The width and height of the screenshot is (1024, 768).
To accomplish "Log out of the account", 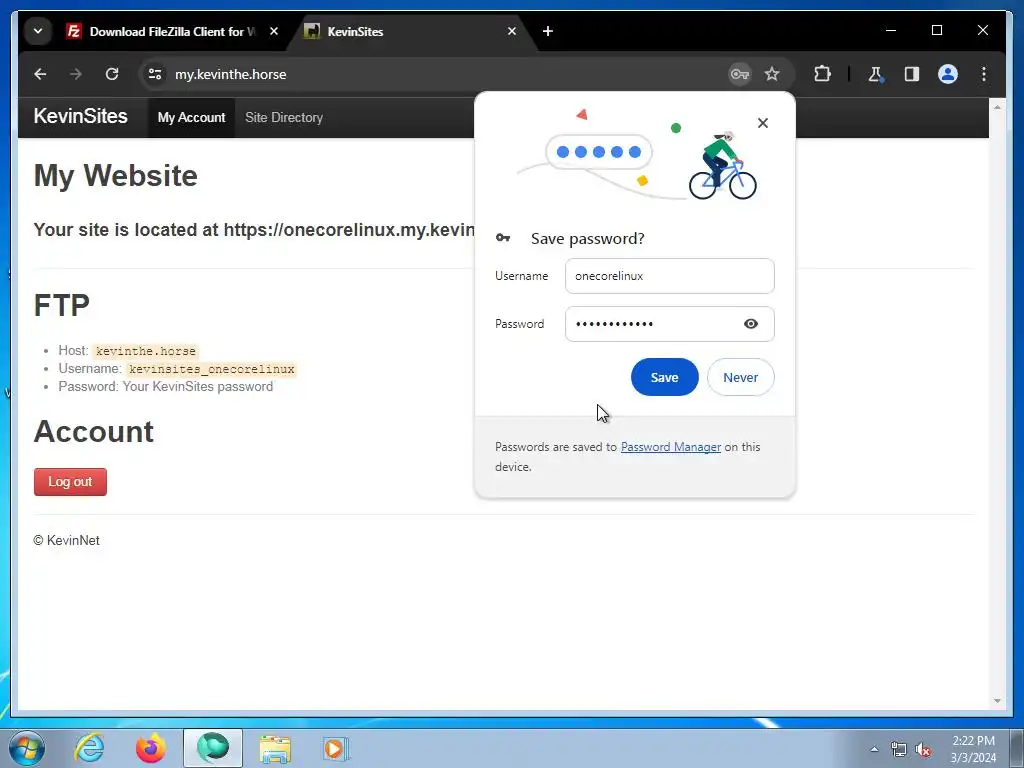I will click(x=70, y=482).
